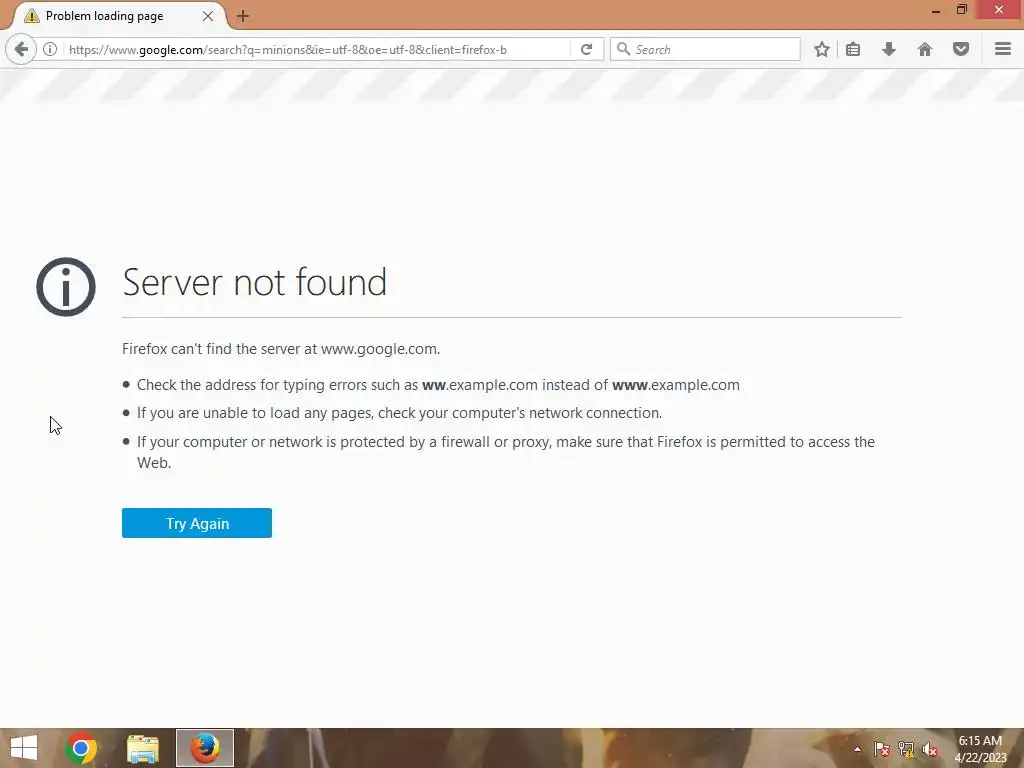
Task: Open site information icon in address bar
Action: [x=50, y=50]
